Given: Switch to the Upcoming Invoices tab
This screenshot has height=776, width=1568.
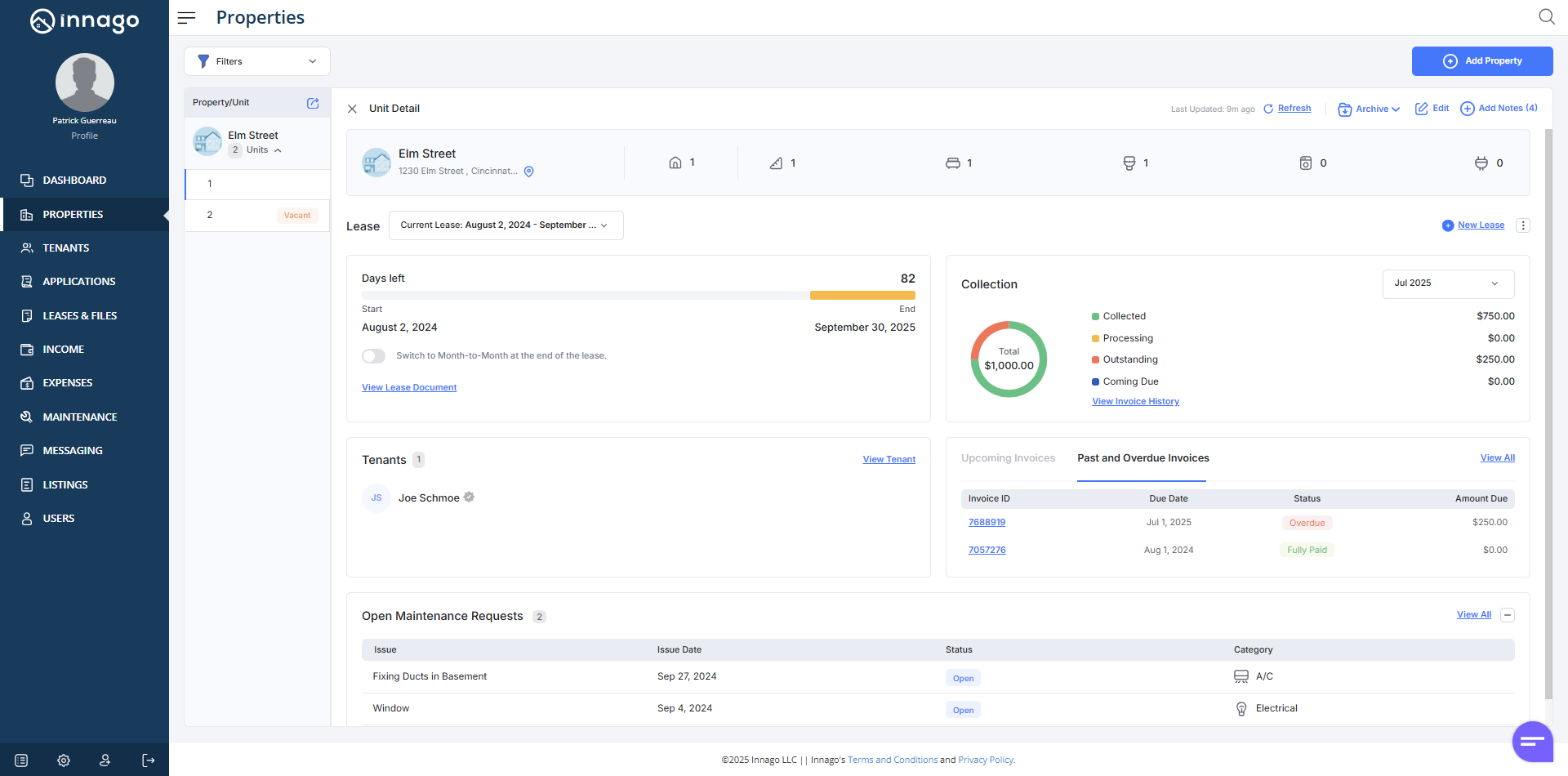Looking at the screenshot, I should point(1008,458).
